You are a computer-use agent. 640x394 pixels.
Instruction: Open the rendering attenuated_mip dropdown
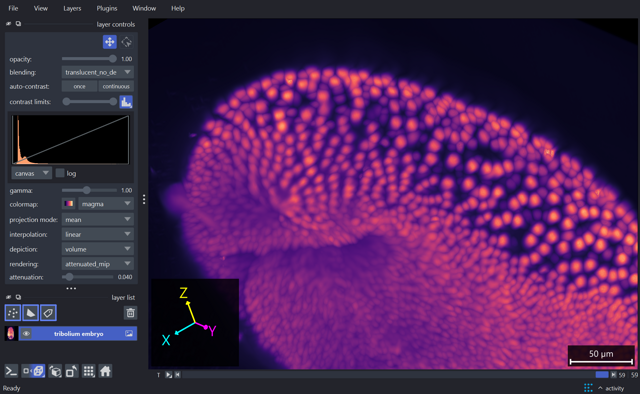[x=98, y=264]
